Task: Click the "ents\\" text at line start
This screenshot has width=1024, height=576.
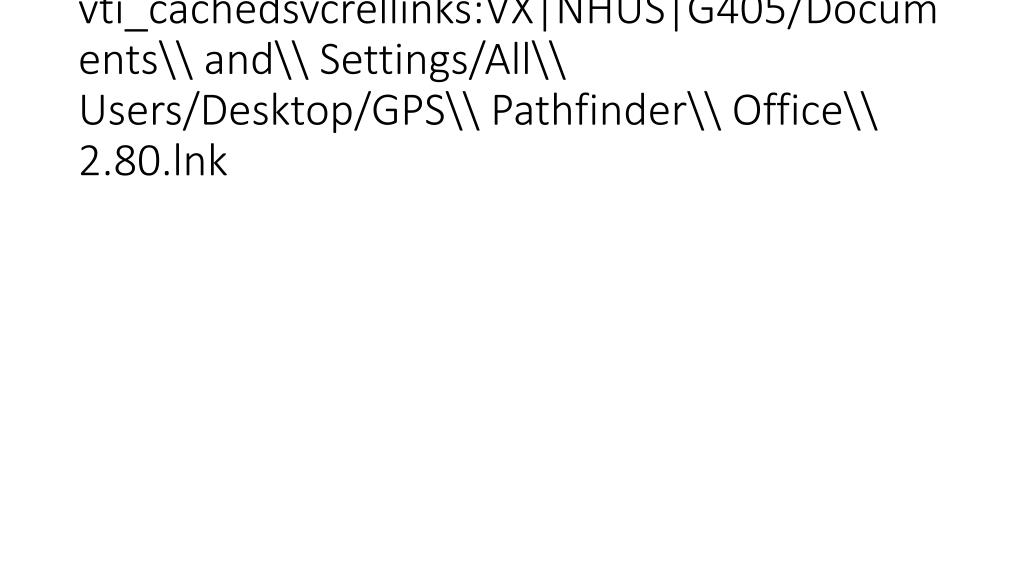Action: tap(136, 61)
